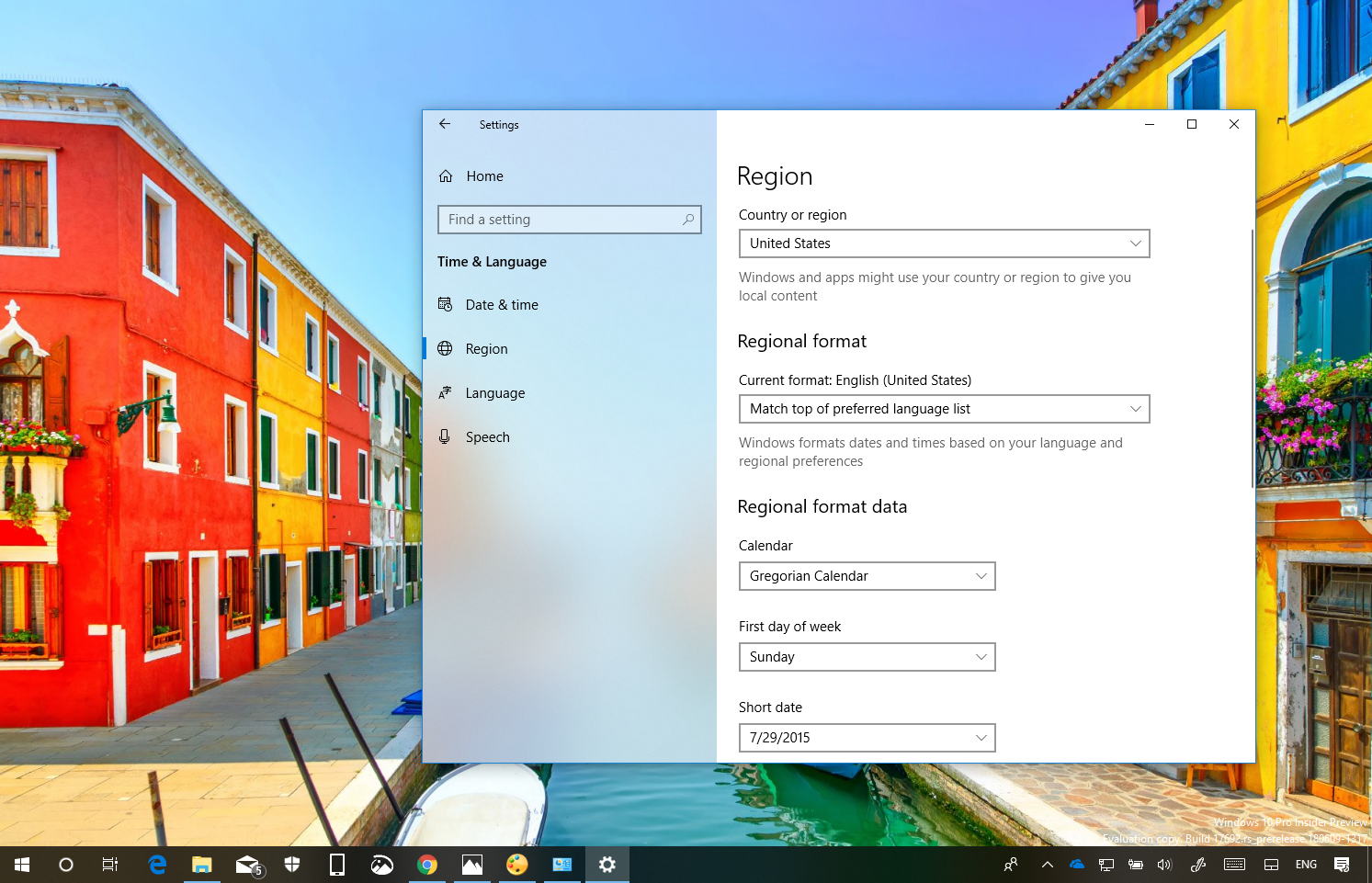Viewport: 1372px width, 883px height.
Task: Go back with the Settings back arrow
Action: tap(444, 124)
